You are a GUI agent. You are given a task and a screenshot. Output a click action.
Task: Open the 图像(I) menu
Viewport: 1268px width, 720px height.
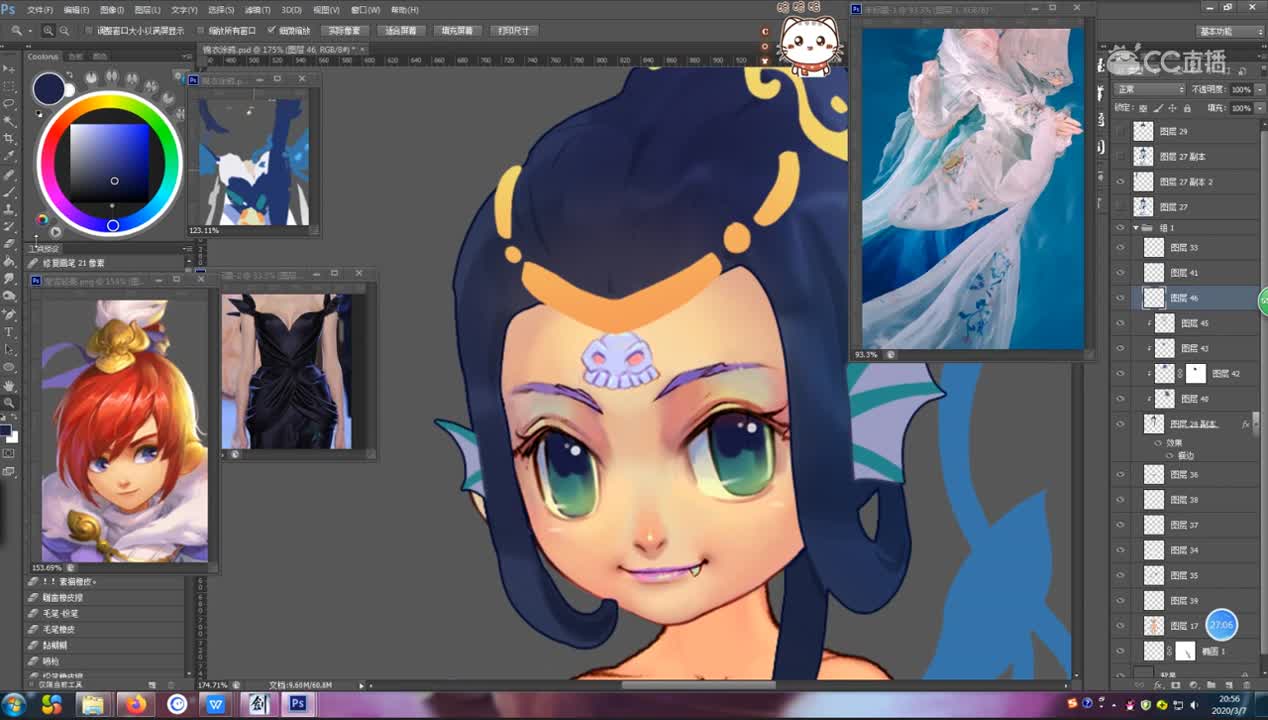[x=110, y=10]
